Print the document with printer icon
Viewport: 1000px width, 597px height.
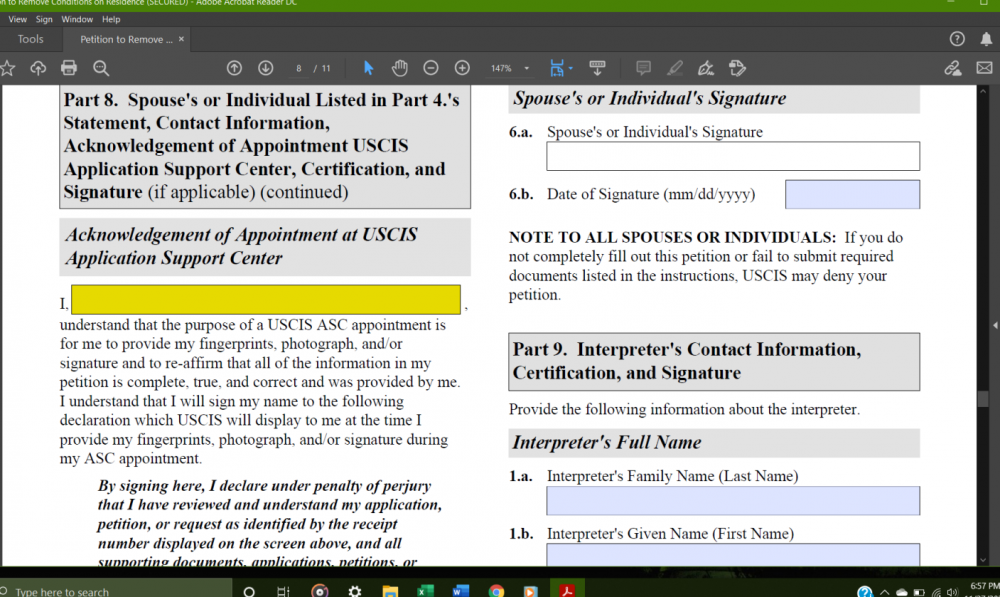pyautogui.click(x=69, y=68)
